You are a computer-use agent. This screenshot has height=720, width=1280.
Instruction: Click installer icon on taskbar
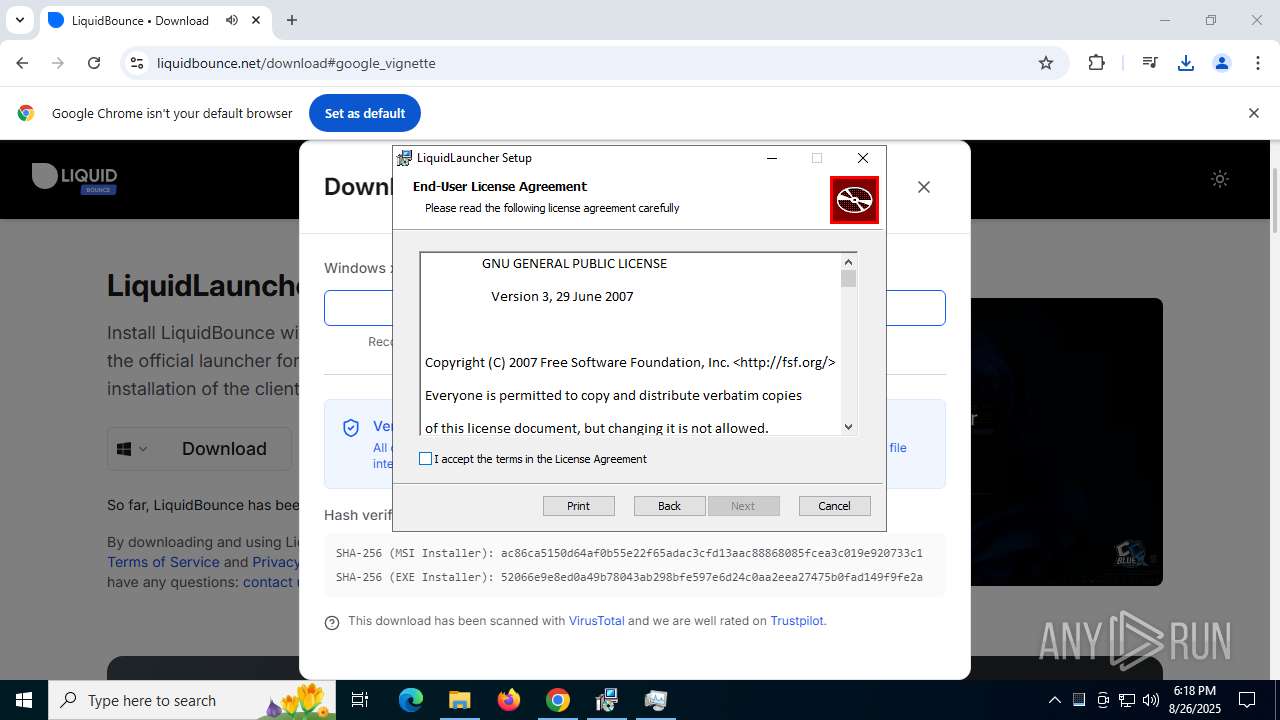coord(607,700)
